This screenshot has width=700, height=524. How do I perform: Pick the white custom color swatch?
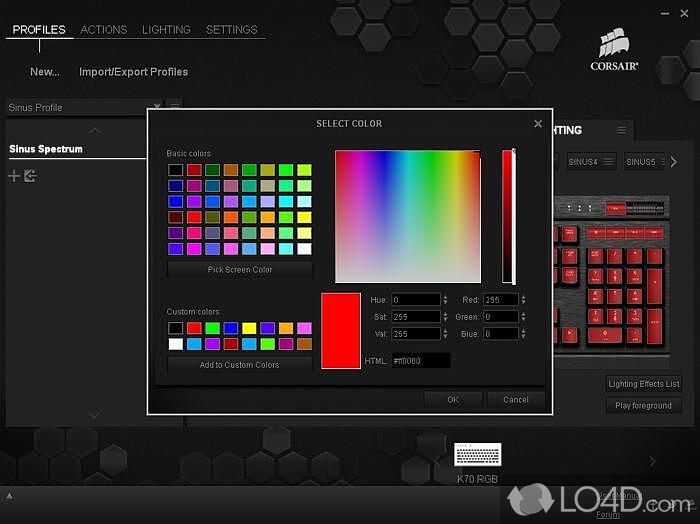tap(175, 344)
